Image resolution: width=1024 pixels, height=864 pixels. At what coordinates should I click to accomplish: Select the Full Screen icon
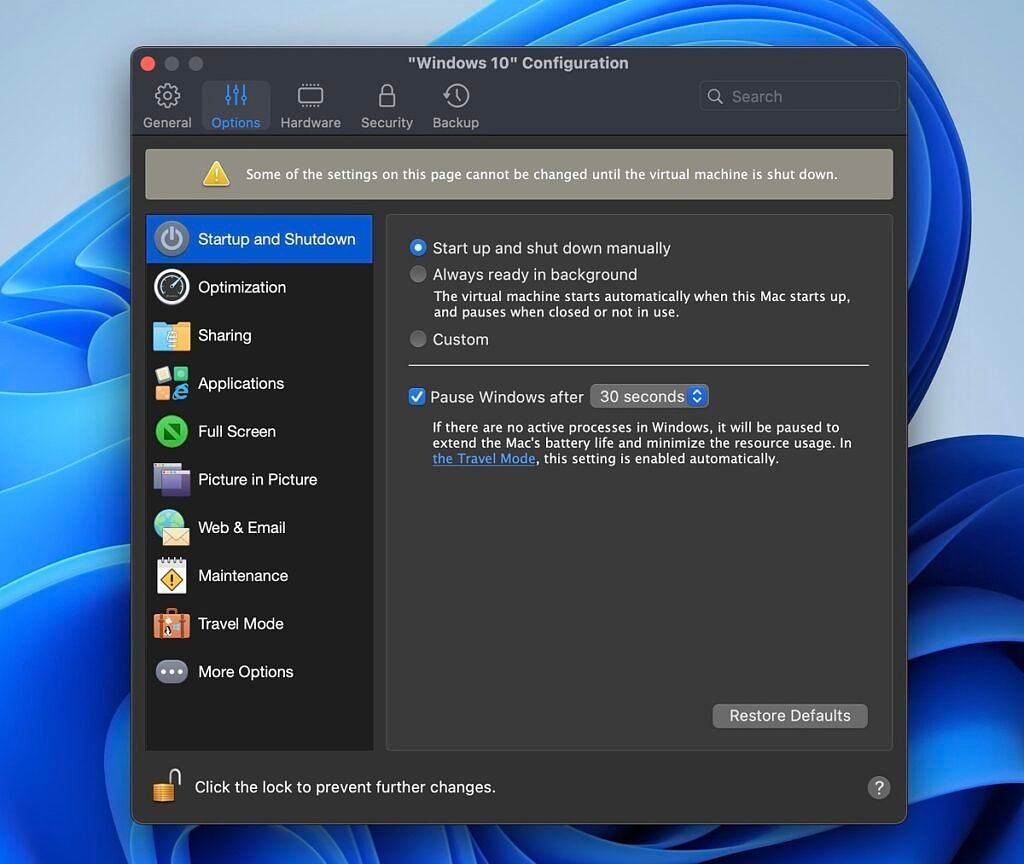(x=171, y=431)
